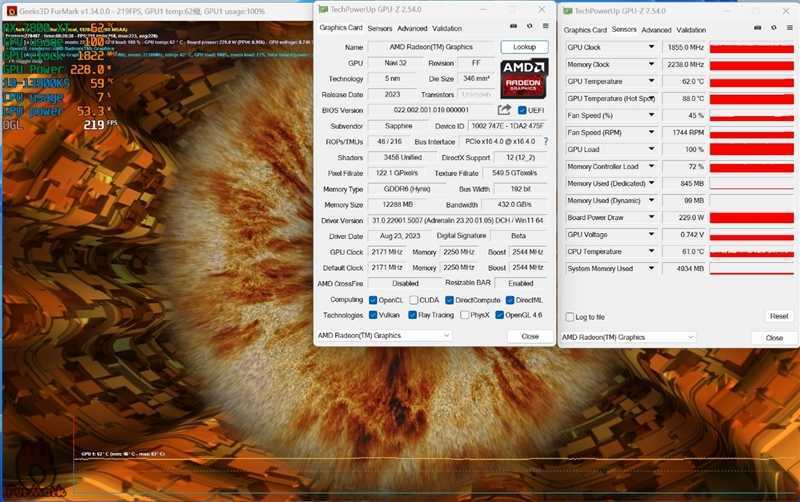The image size is (800, 502).
Task: Open the CPU Temperature sensor dropdown arrow
Action: pyautogui.click(x=651, y=252)
